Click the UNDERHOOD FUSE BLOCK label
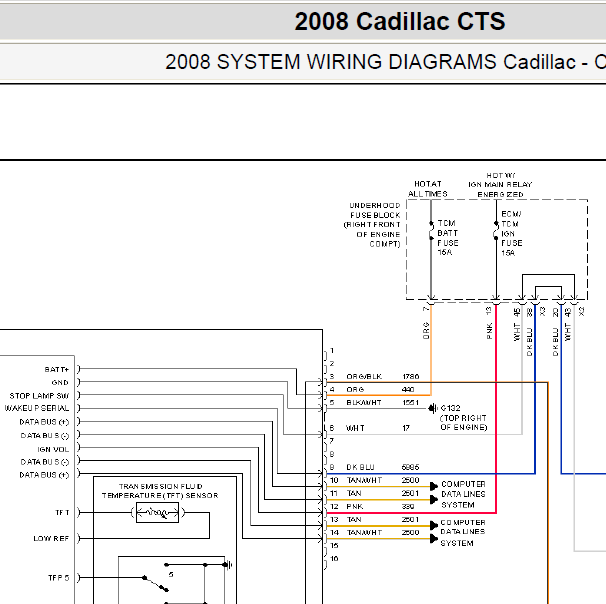This screenshot has height=604, width=606. click(x=373, y=225)
